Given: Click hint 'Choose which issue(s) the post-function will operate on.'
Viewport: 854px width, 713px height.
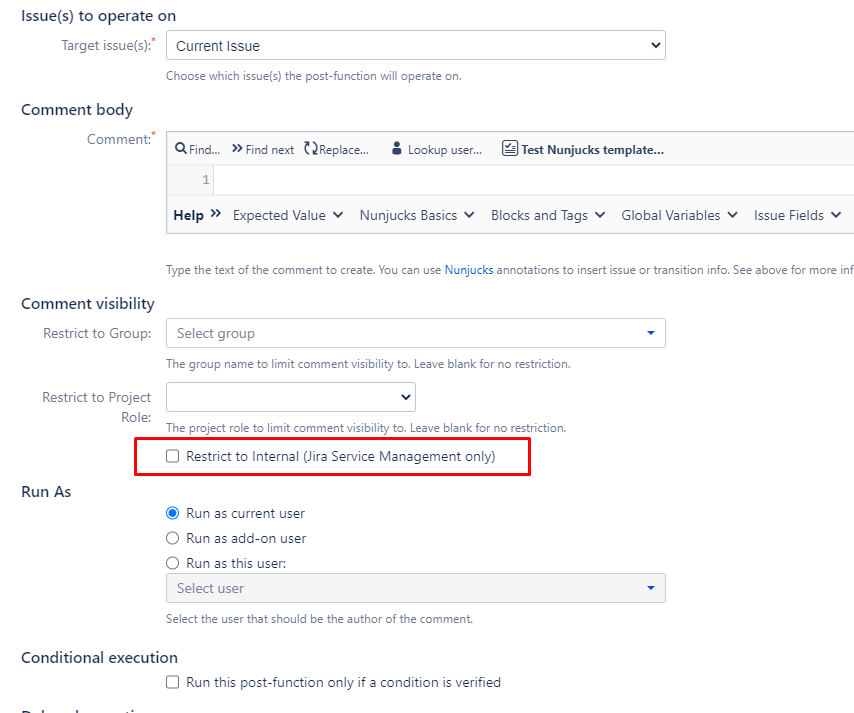Looking at the screenshot, I should click(x=314, y=76).
